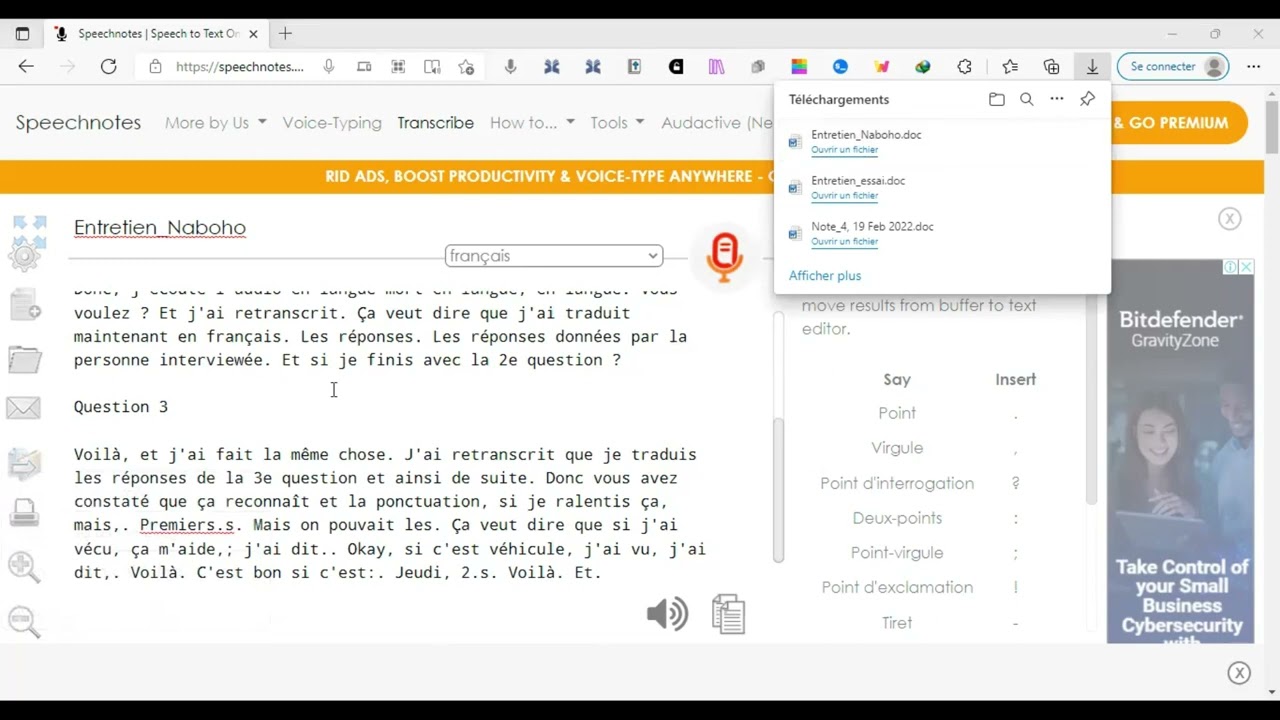Close the sidebar ad X above Bitdefender

pyautogui.click(x=1230, y=219)
